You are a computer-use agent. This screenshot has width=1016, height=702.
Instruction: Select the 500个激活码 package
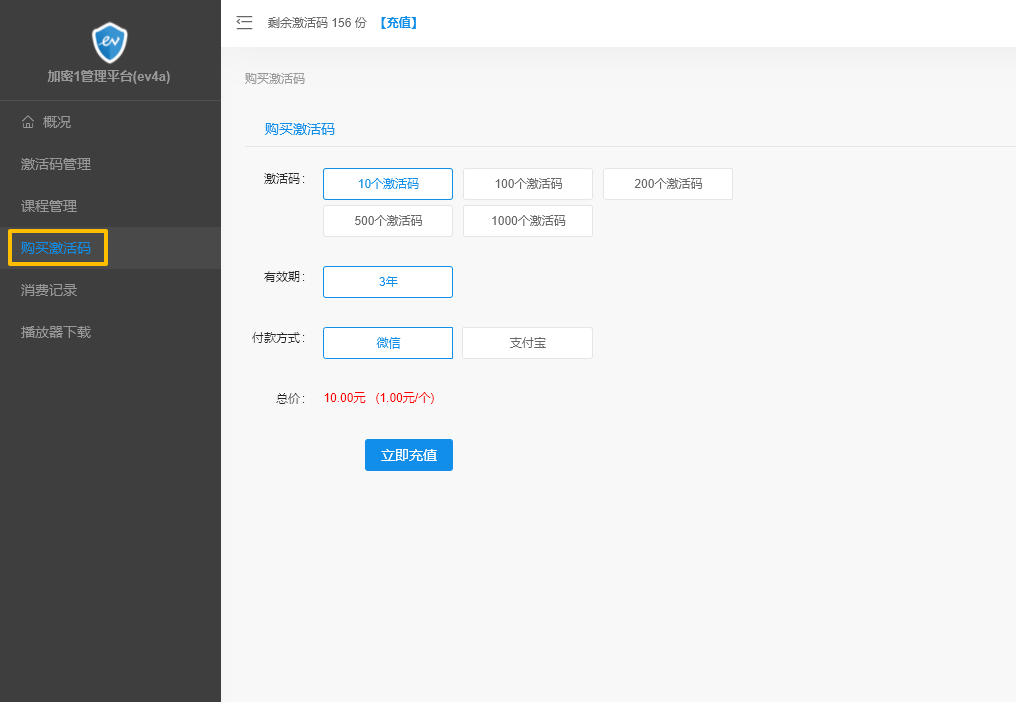tap(388, 221)
